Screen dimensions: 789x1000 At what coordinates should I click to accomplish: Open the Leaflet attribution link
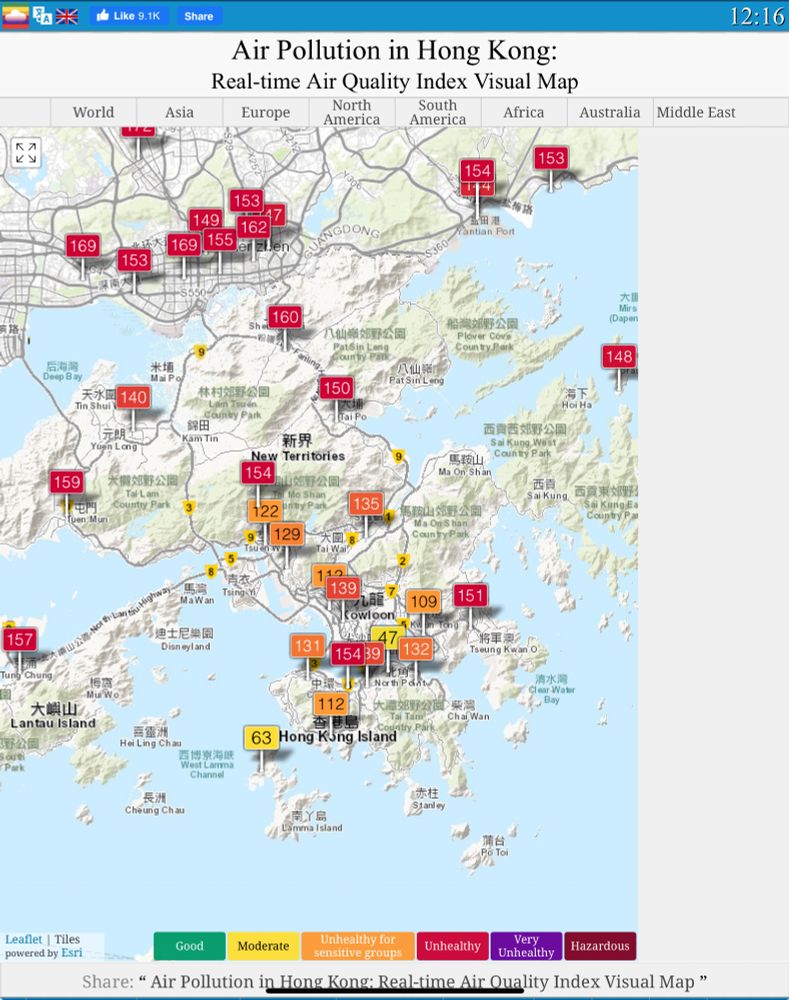pos(24,939)
